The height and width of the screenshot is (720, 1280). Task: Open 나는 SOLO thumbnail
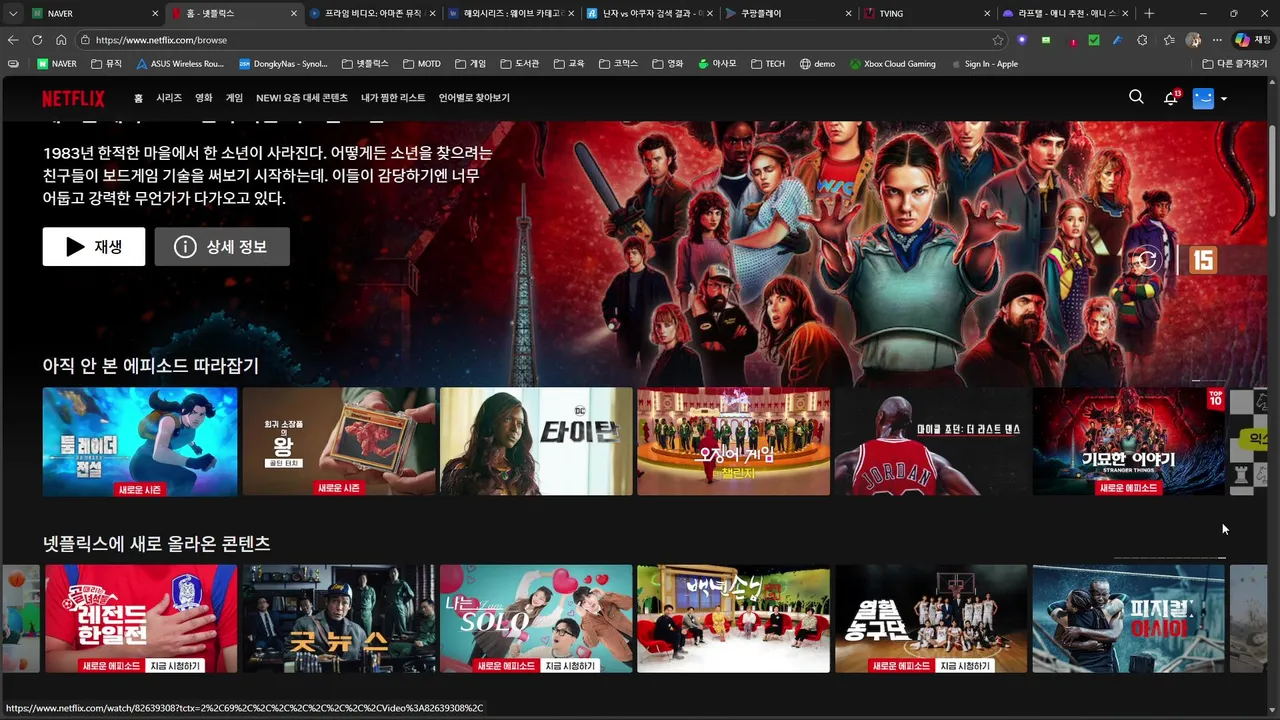click(x=536, y=619)
